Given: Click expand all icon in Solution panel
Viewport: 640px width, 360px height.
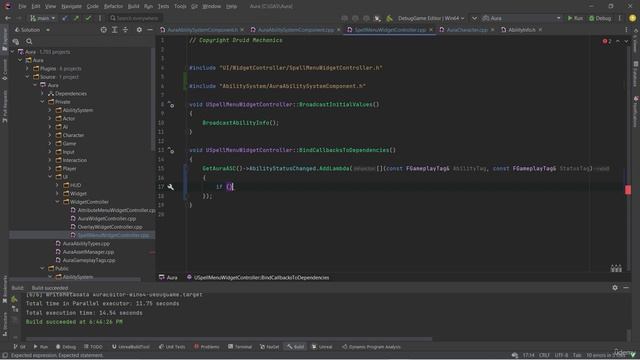Looking at the screenshot, I should click(x=115, y=30).
